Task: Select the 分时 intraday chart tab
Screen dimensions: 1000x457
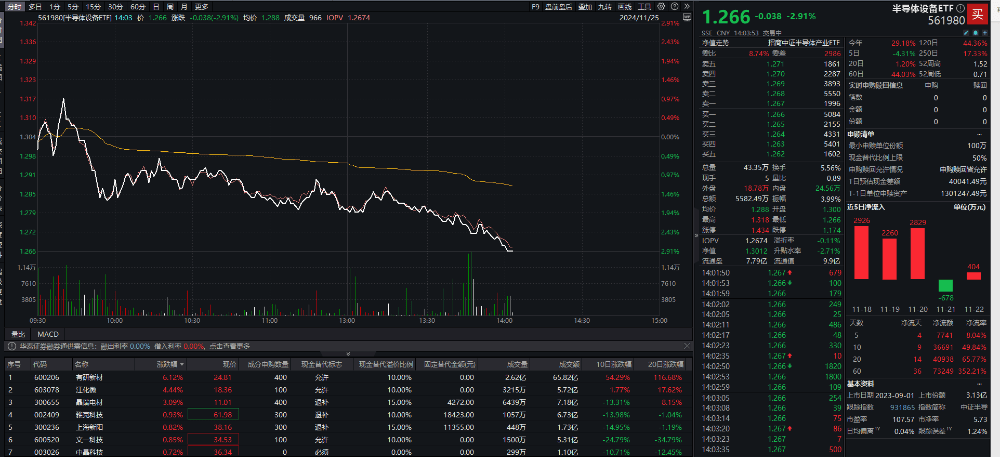Action: click(14, 7)
